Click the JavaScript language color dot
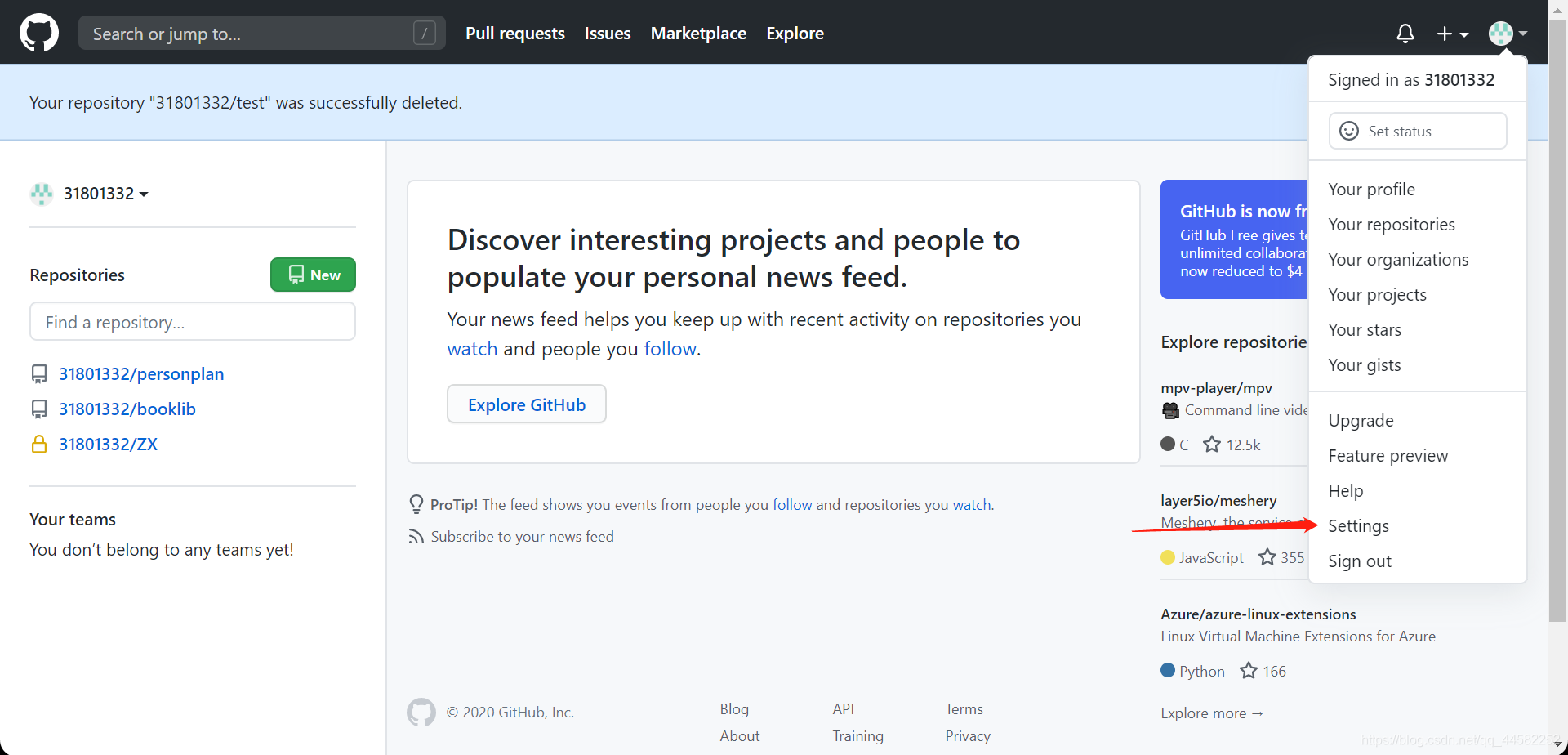Image resolution: width=1568 pixels, height=755 pixels. point(1168,557)
